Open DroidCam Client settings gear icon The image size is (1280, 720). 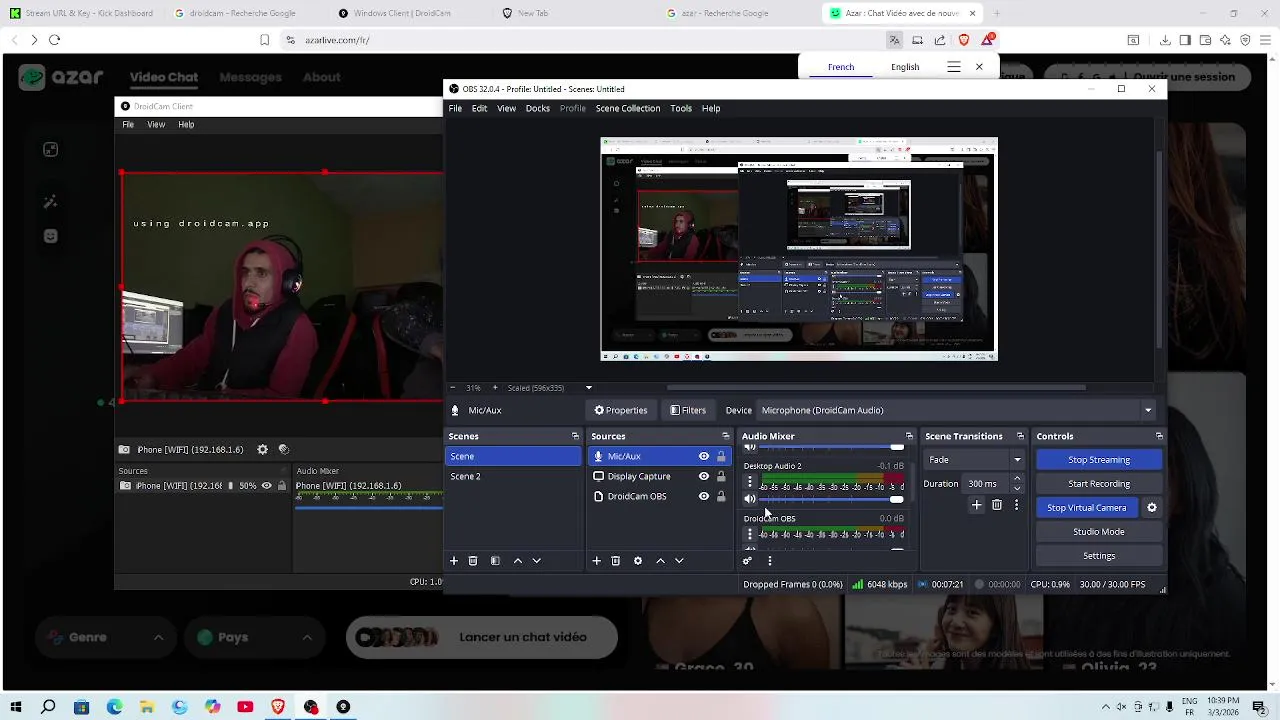pyautogui.click(x=263, y=450)
